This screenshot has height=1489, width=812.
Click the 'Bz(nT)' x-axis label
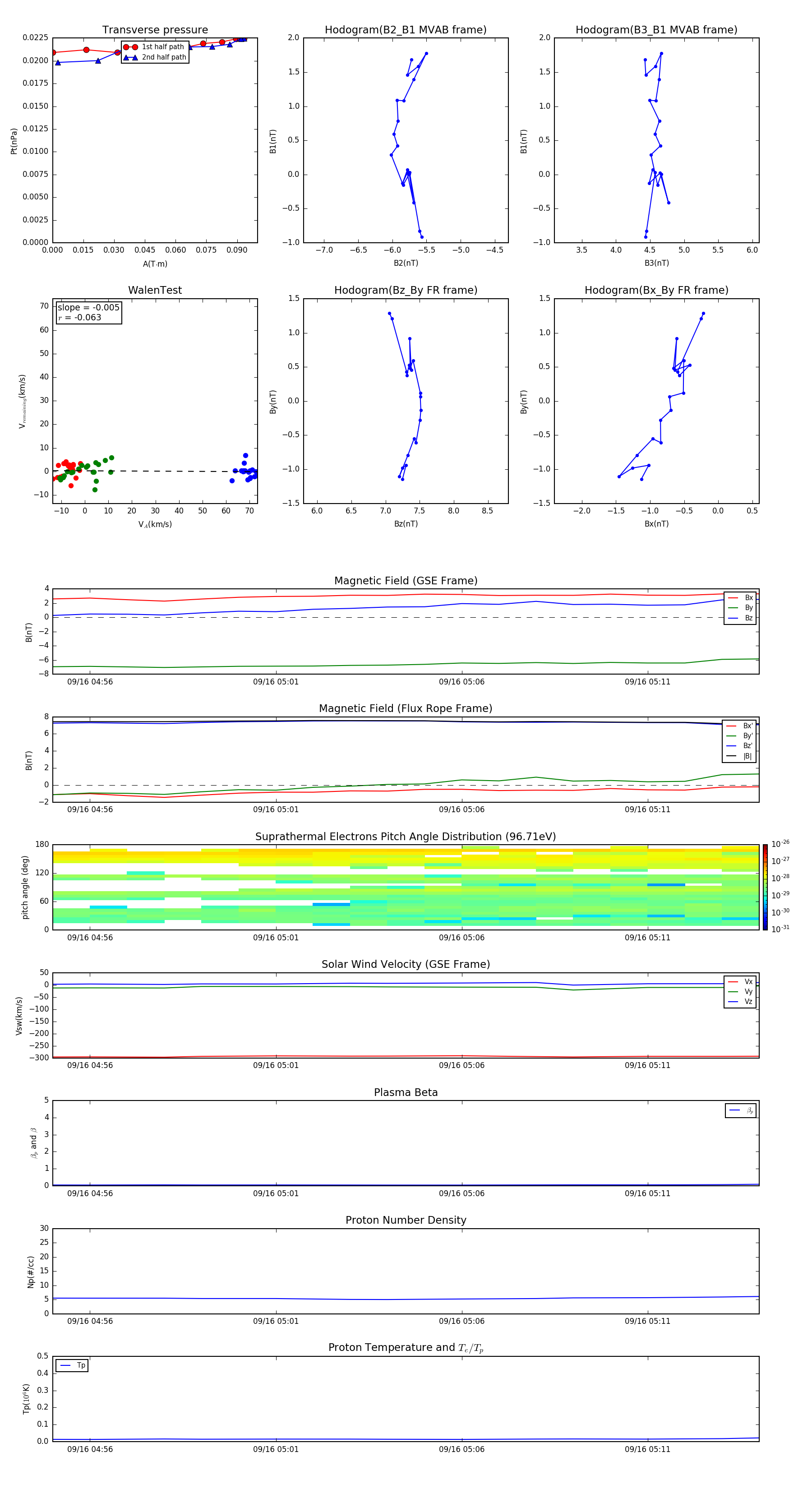click(x=406, y=524)
